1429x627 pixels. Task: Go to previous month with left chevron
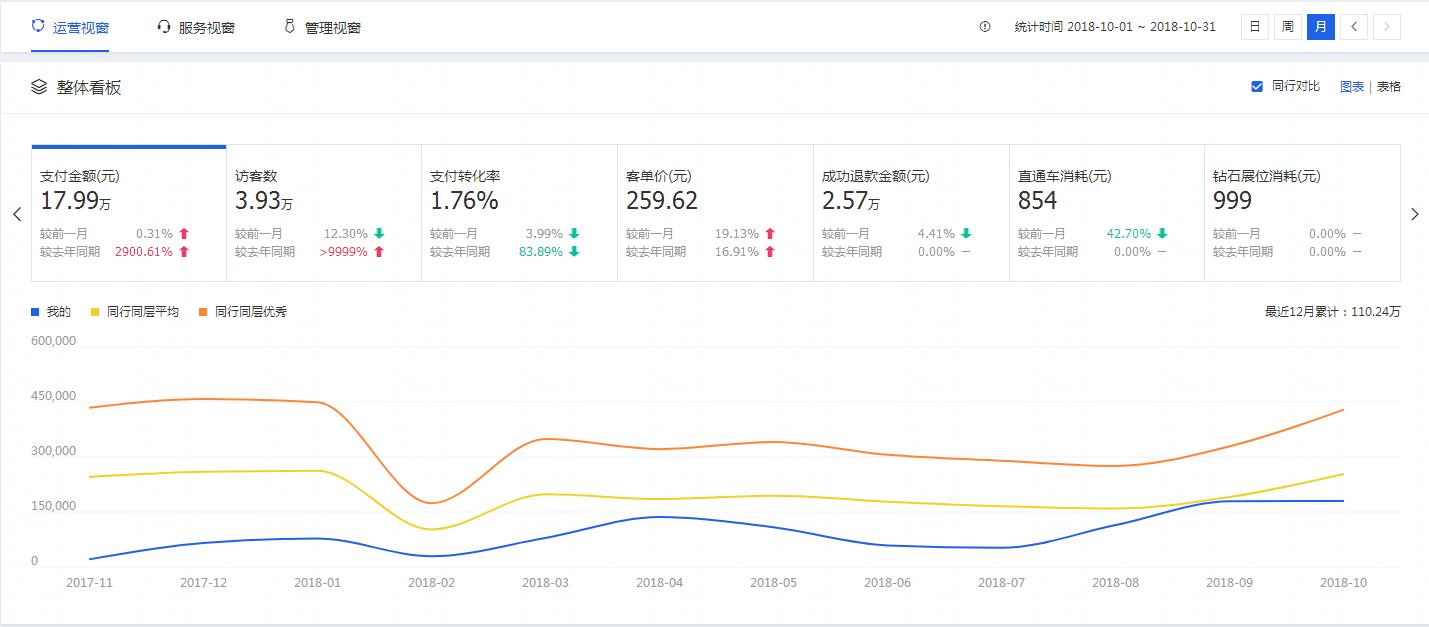point(1354,27)
